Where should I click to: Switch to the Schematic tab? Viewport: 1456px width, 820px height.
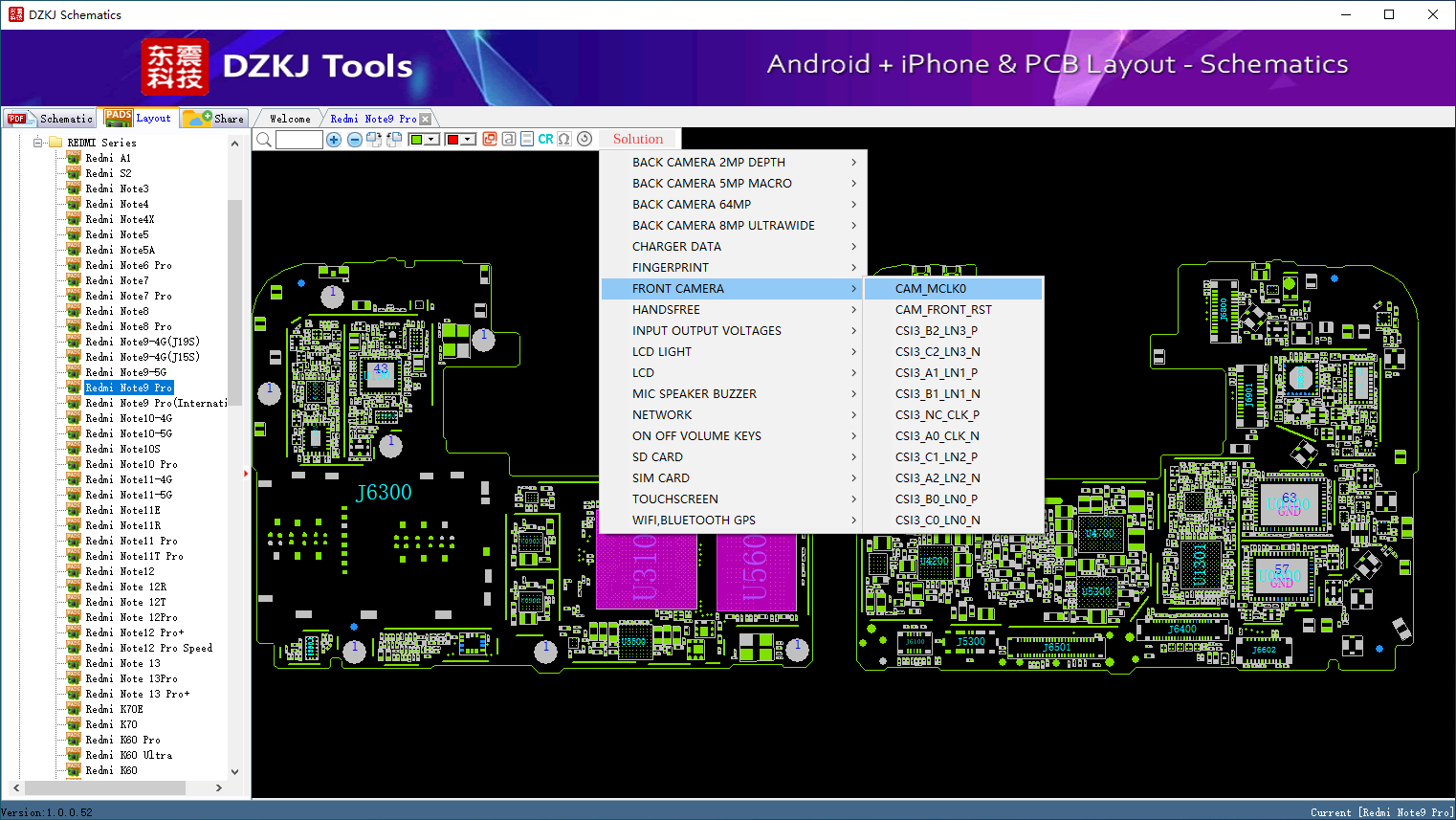[x=50, y=119]
